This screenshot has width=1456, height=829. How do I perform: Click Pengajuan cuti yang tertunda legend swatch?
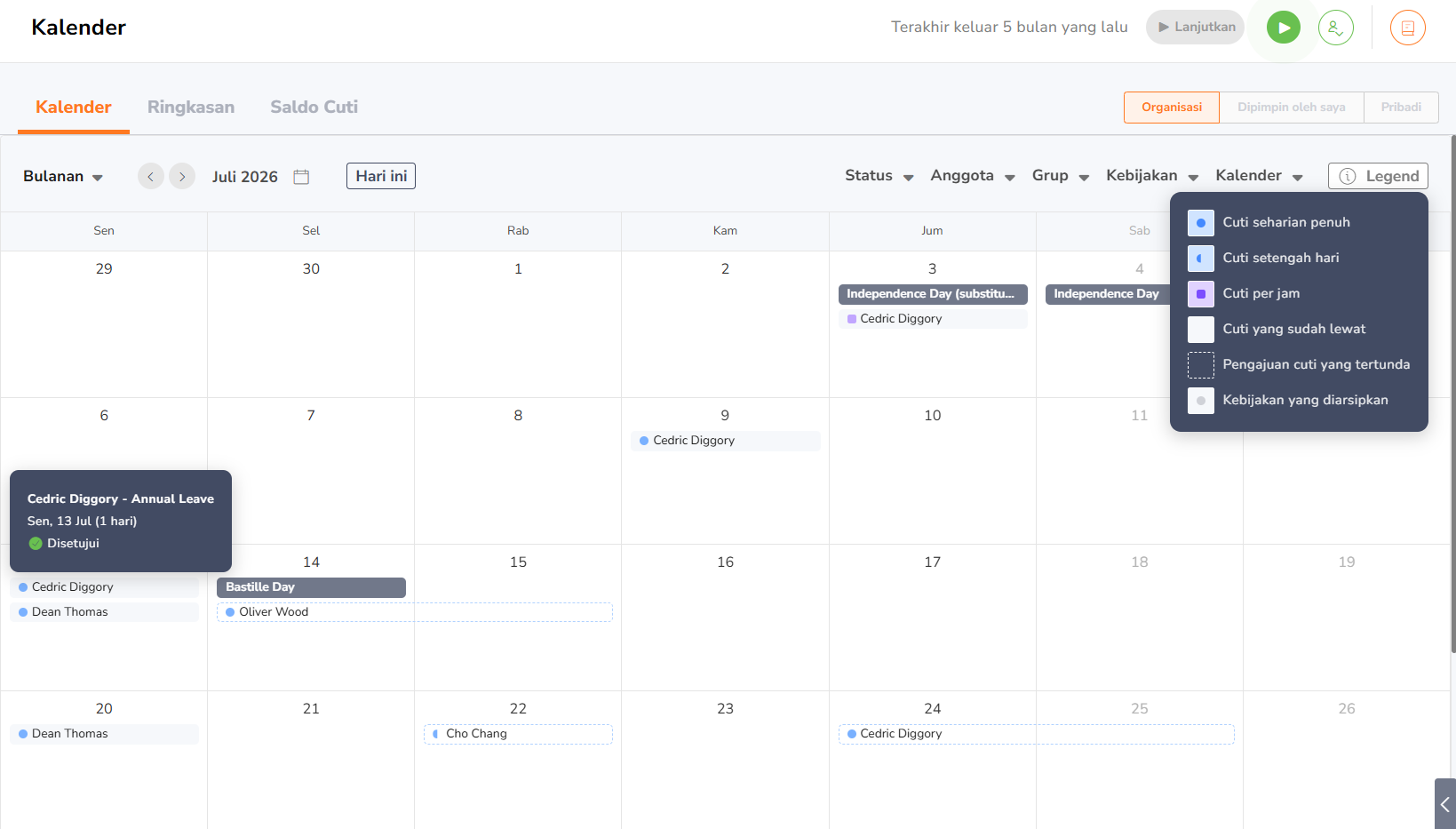point(1201,365)
